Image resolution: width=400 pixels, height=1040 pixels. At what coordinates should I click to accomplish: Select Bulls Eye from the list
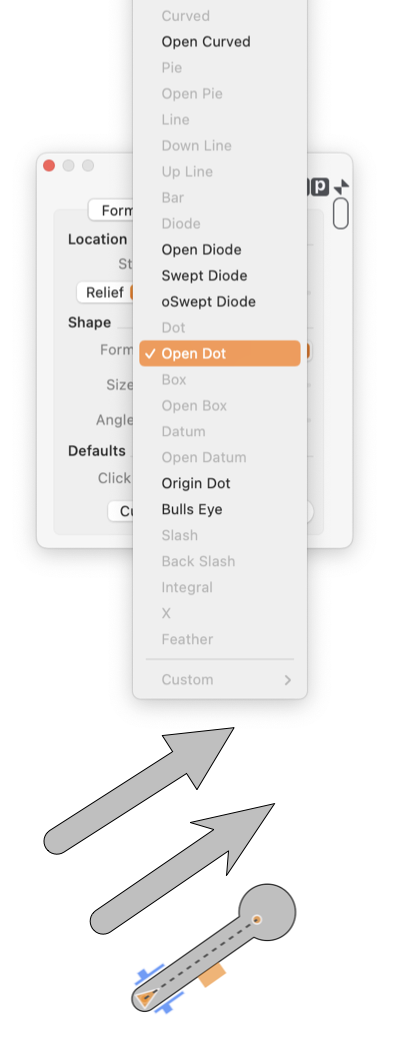coord(192,509)
